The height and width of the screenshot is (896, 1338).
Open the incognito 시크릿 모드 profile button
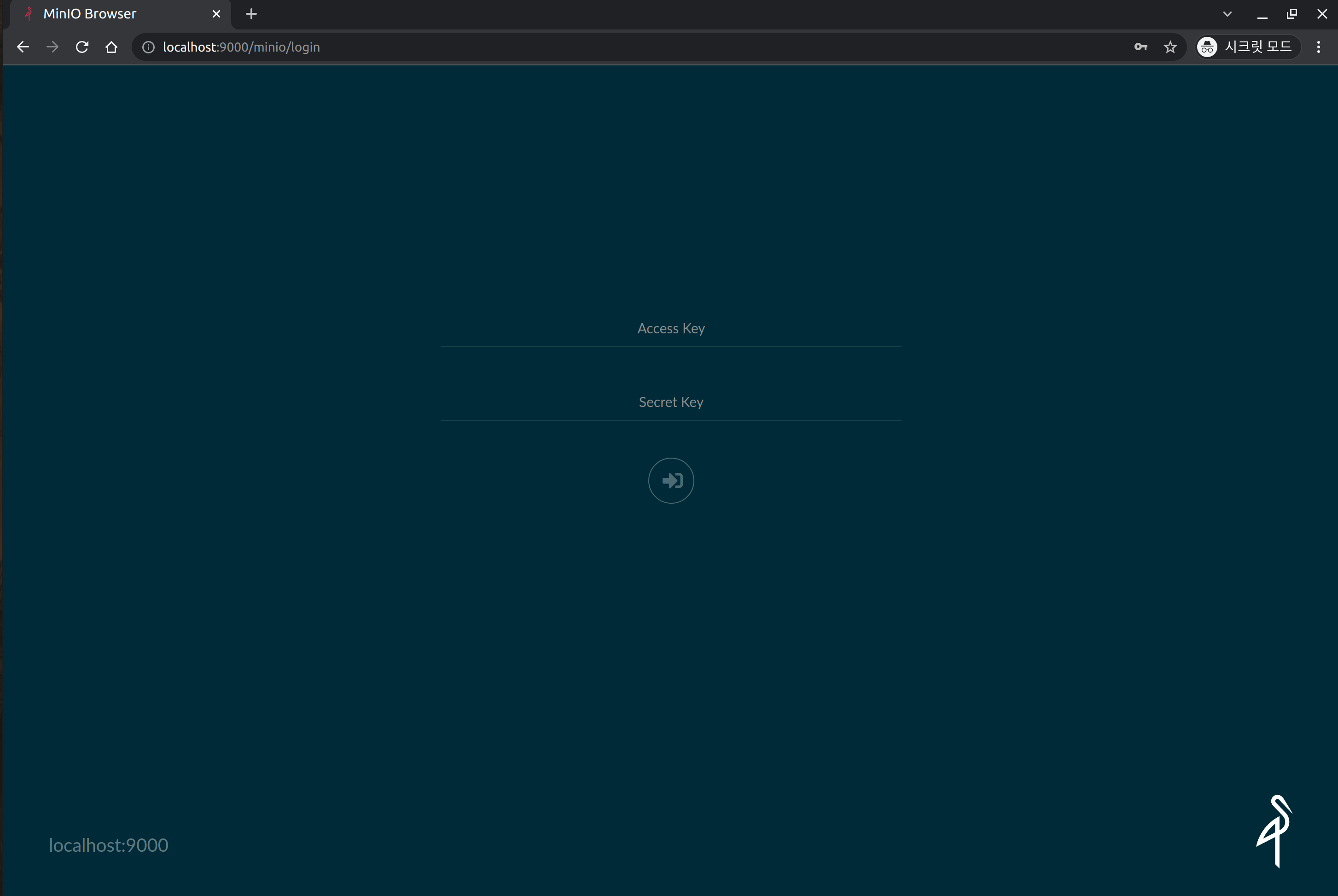click(1248, 47)
